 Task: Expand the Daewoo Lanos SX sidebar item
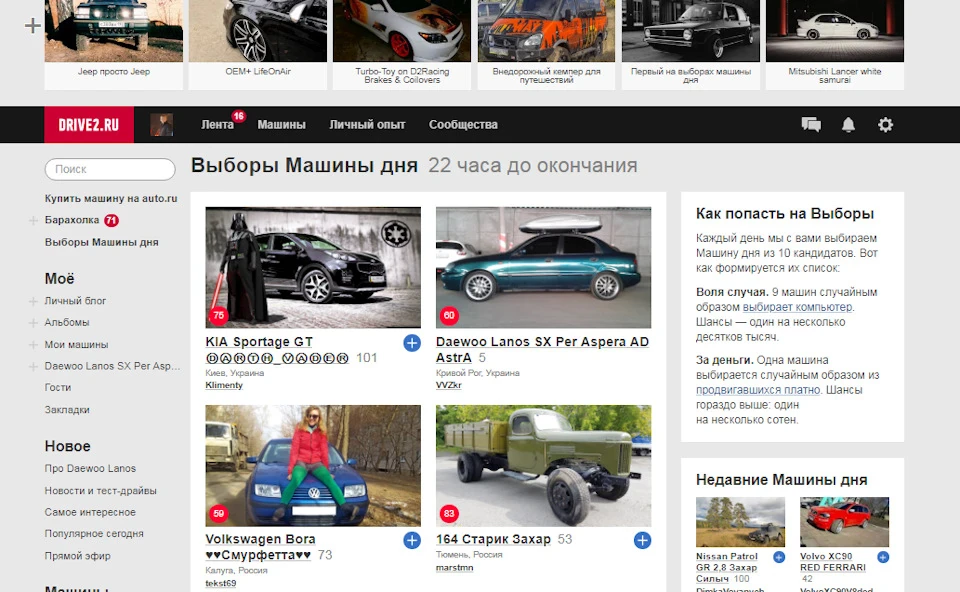point(33,366)
